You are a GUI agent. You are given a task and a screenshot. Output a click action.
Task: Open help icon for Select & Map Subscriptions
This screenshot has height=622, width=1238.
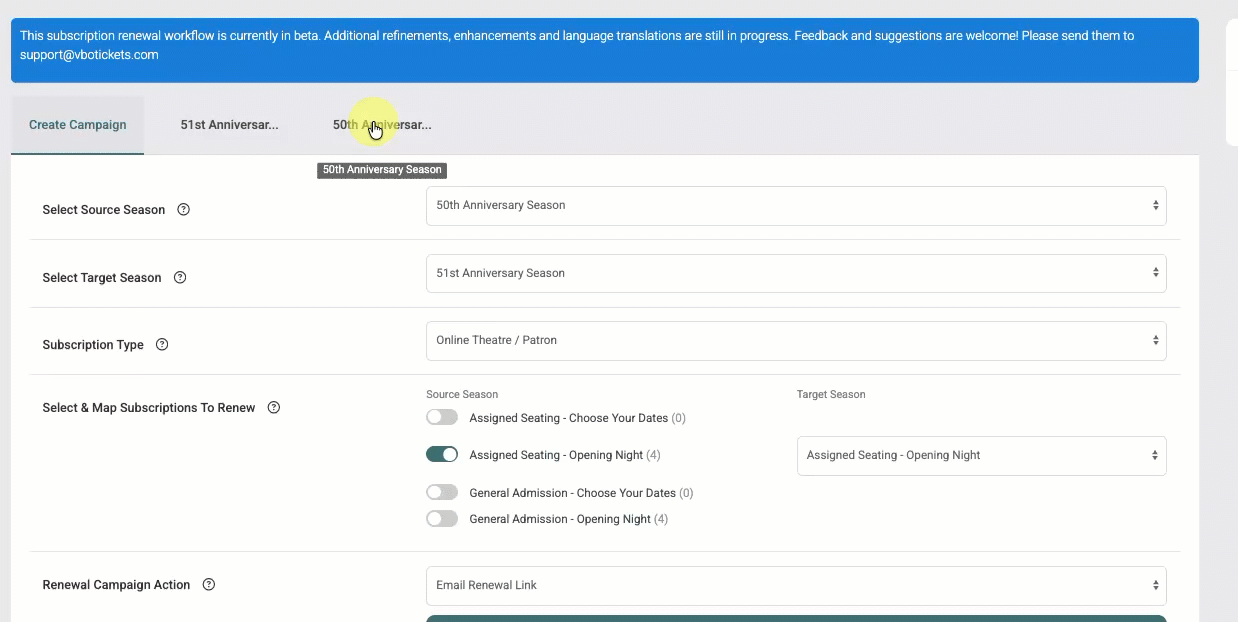(x=274, y=408)
